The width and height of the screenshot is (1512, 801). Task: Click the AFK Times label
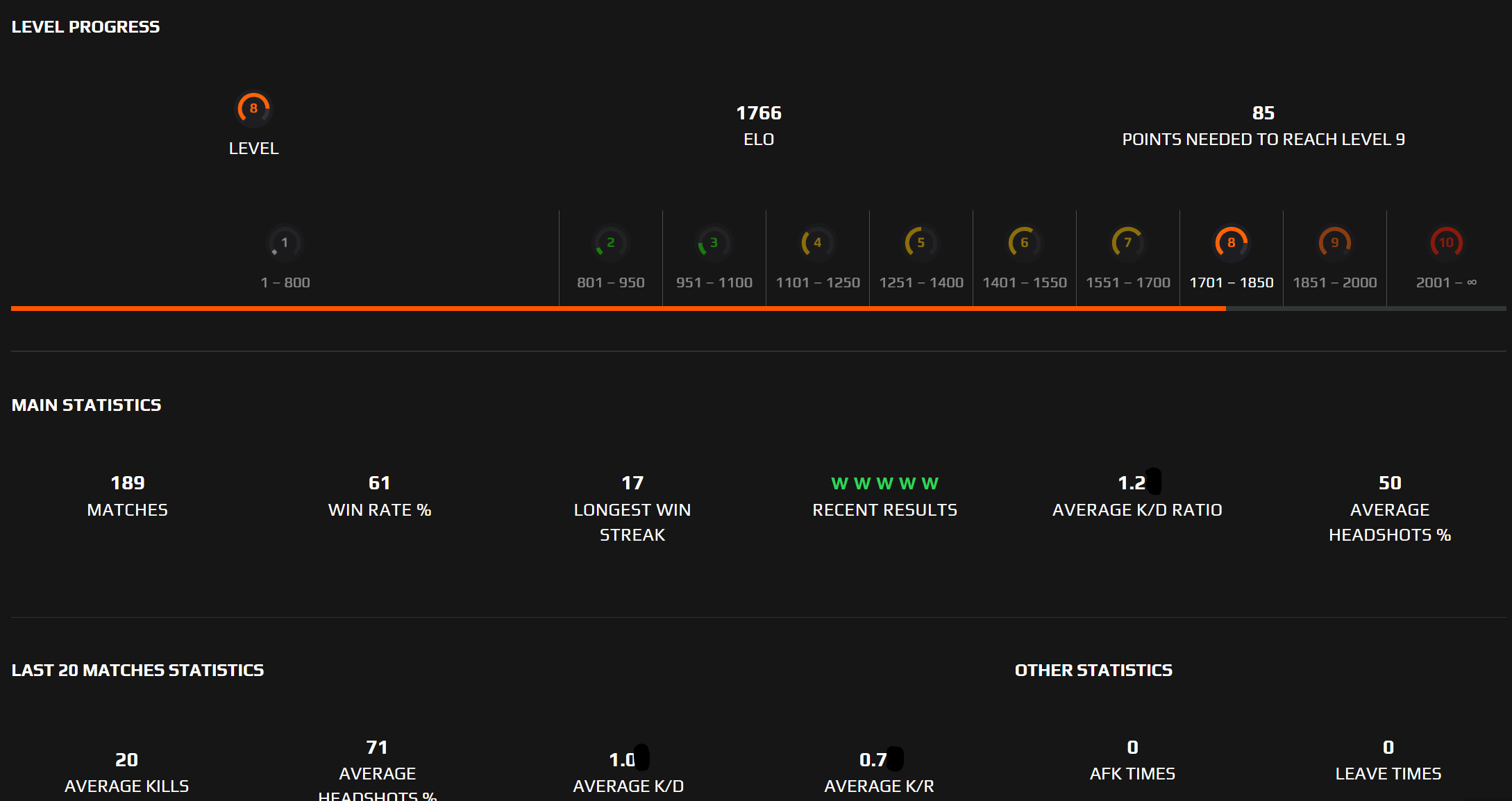(x=1132, y=774)
